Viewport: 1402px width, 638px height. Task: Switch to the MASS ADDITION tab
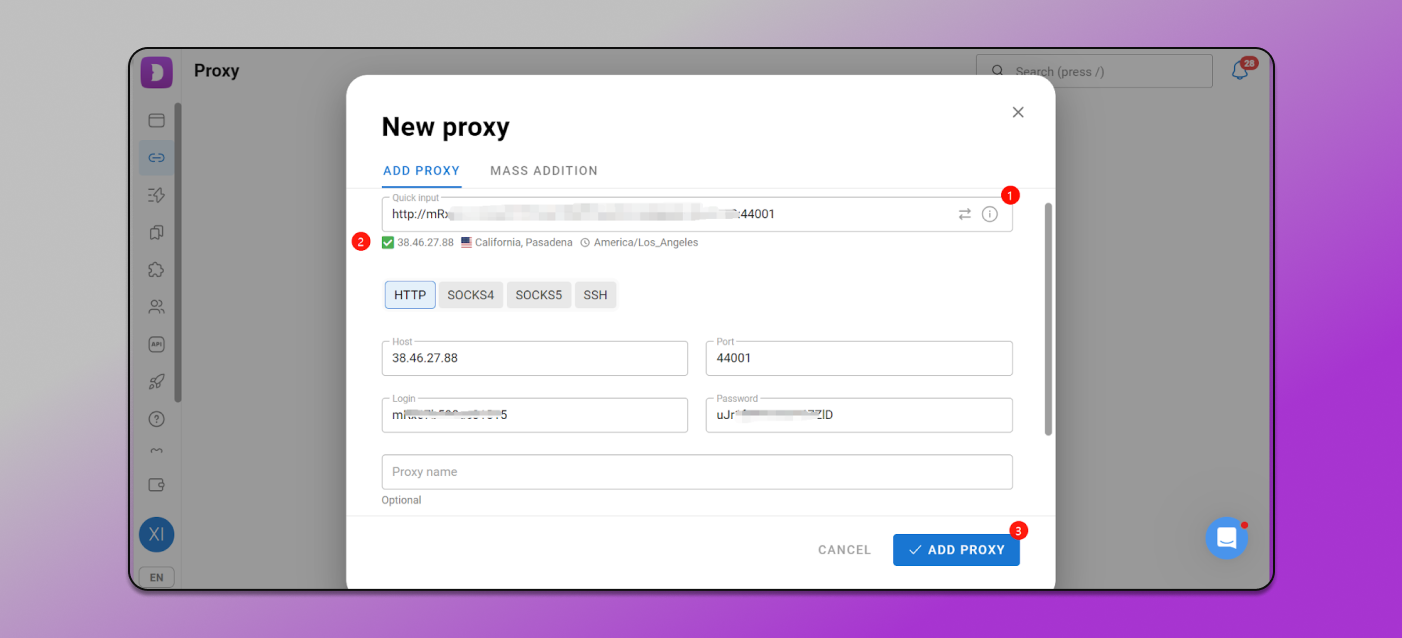click(543, 170)
